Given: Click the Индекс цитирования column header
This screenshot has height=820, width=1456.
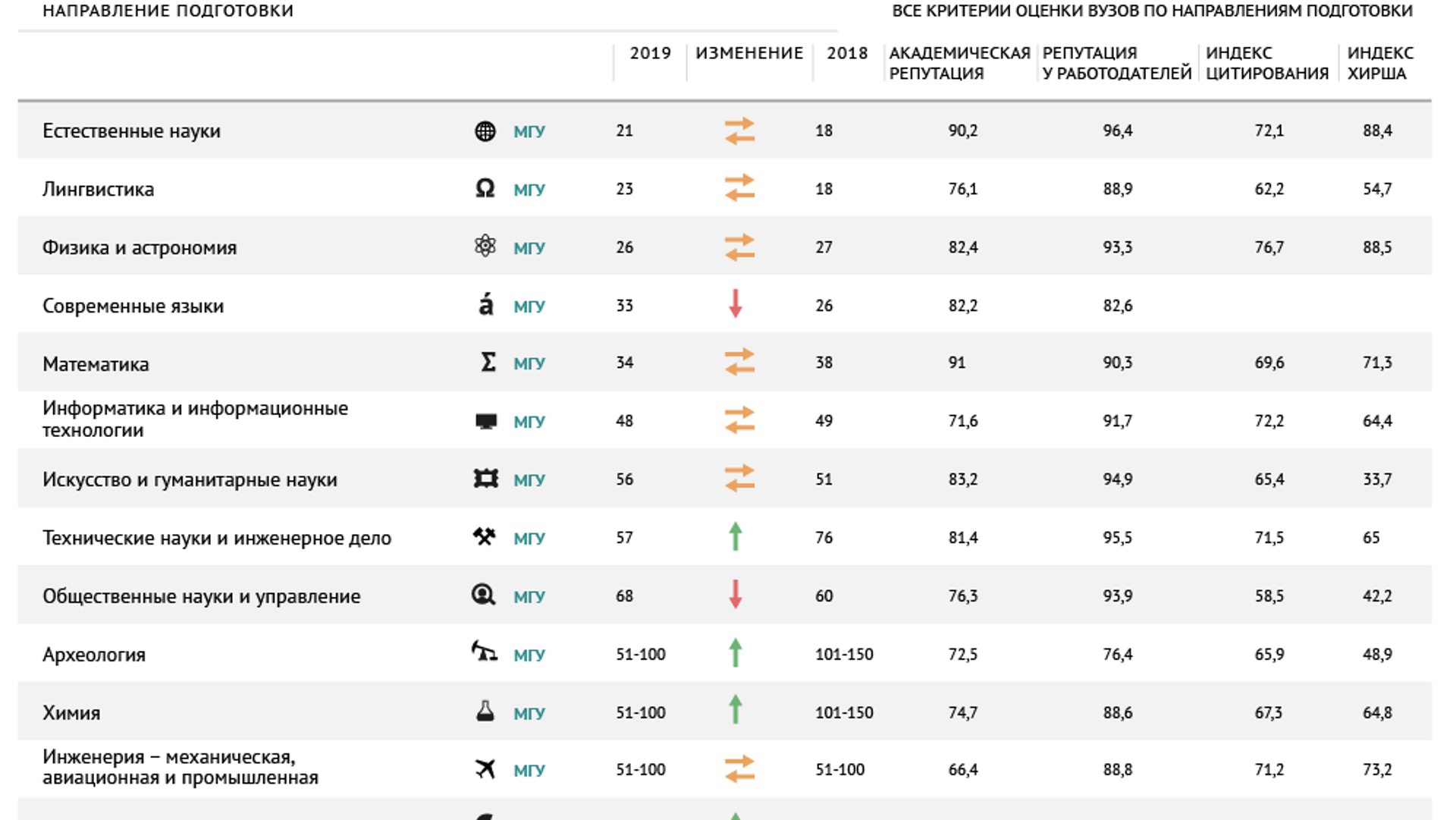Looking at the screenshot, I should pyautogui.click(x=1267, y=63).
